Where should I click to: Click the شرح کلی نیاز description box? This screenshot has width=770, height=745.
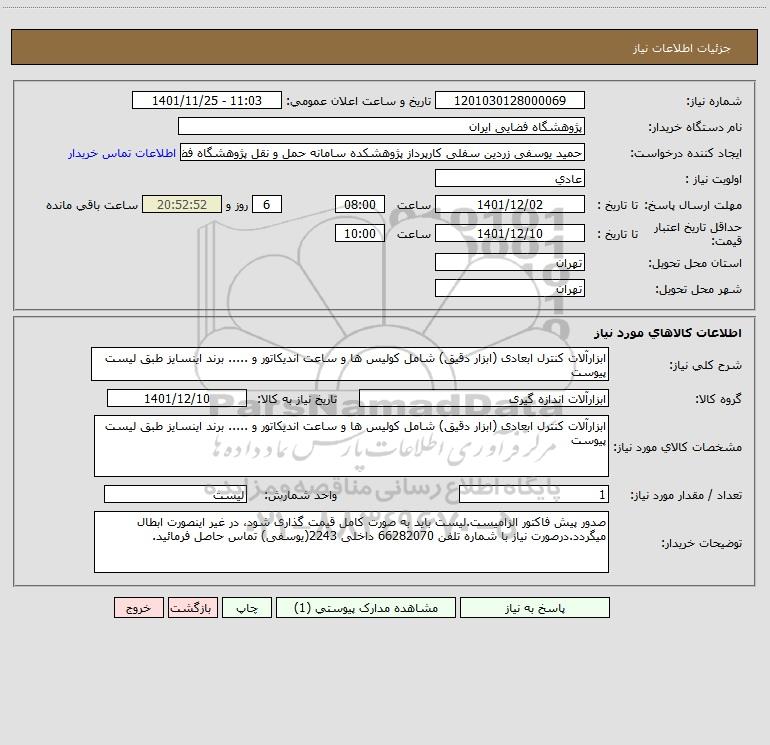[x=350, y=364]
